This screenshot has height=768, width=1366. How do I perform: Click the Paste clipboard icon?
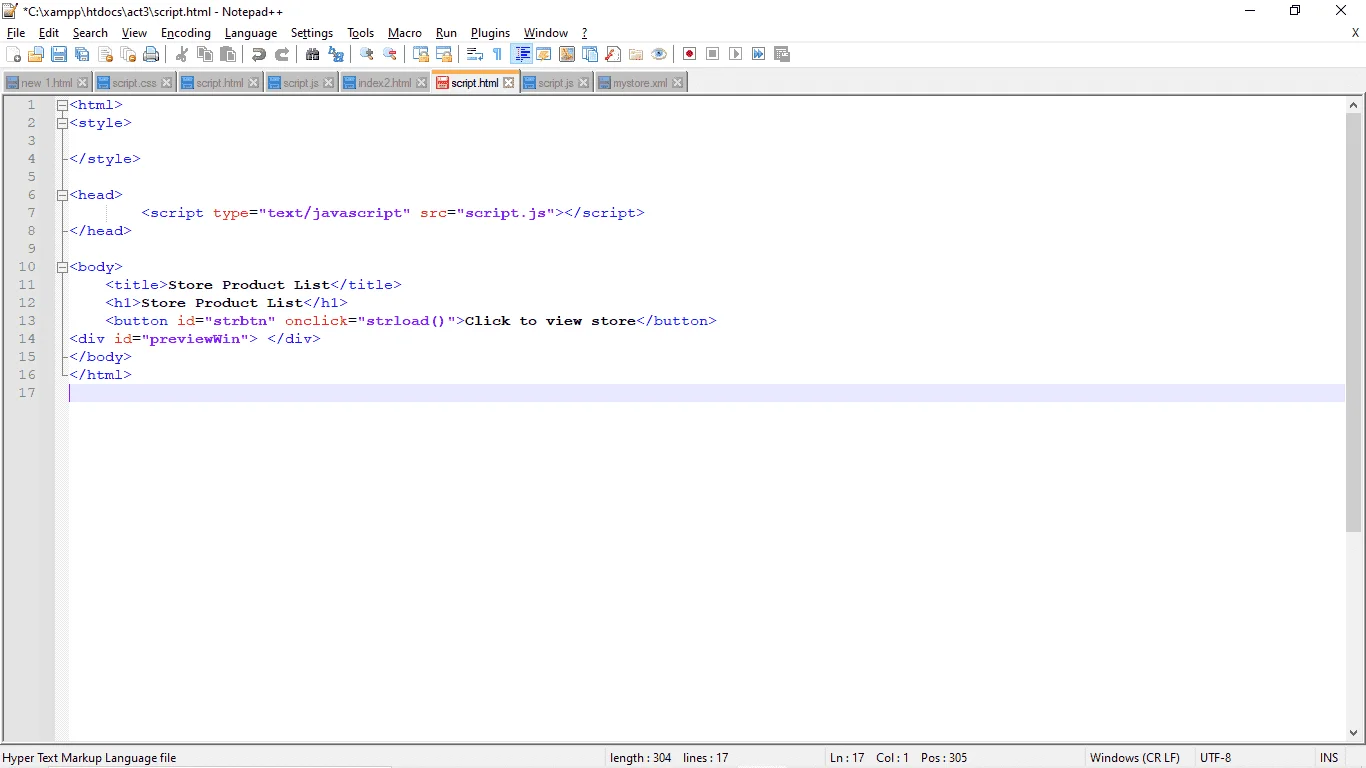(x=228, y=54)
